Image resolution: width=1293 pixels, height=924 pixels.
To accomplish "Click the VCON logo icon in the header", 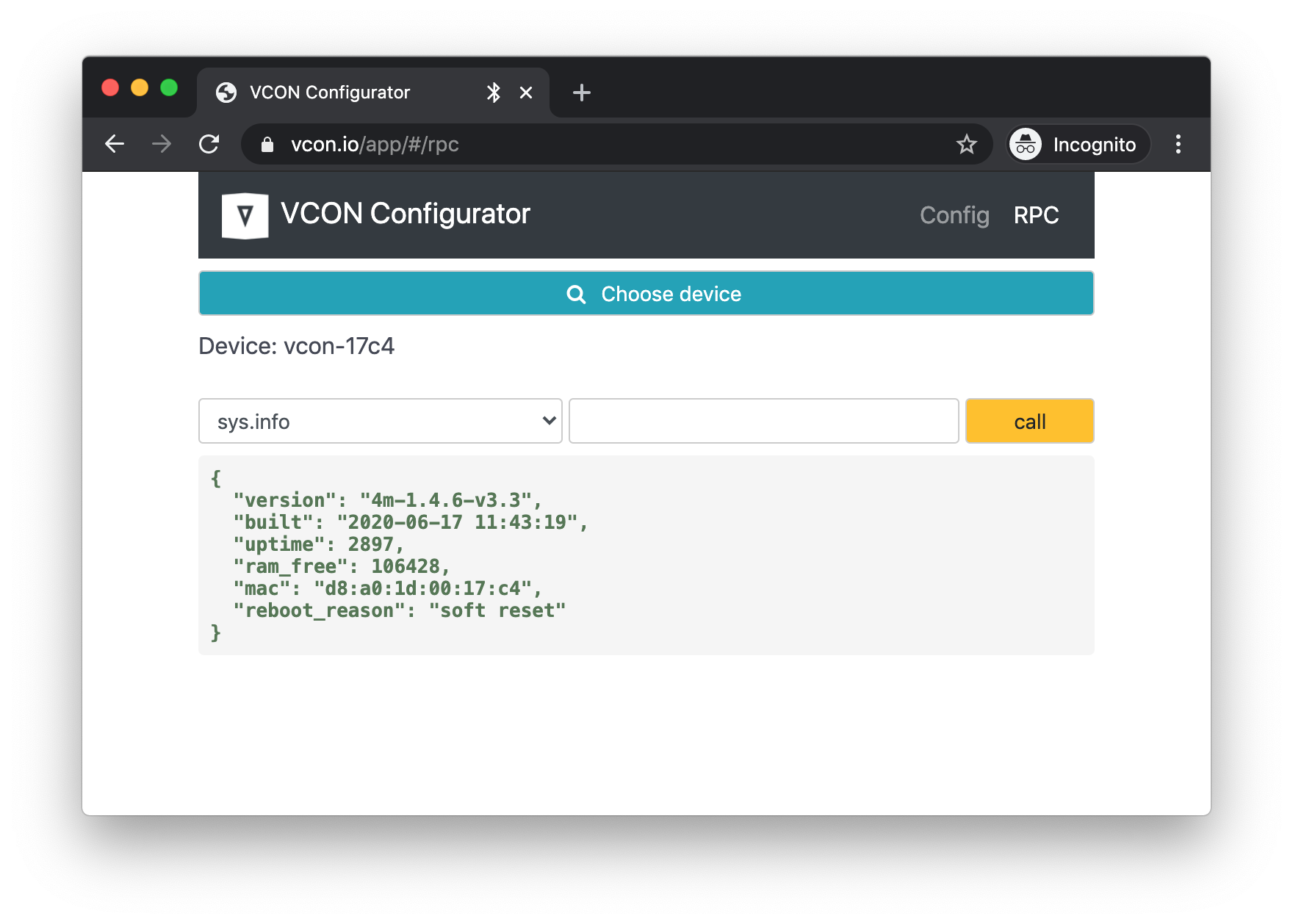I will coord(245,215).
